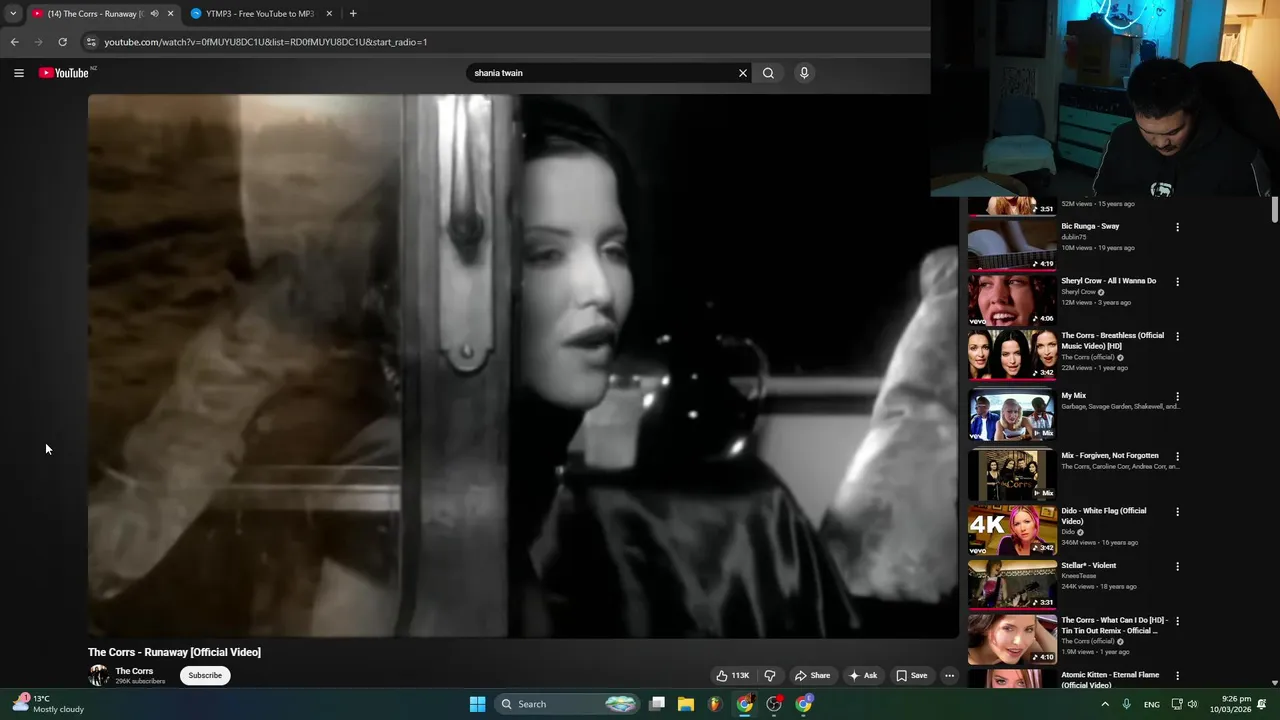Screen dimensions: 1280x720
Task: Open options for Atomic Kitten - Eternal Flame
Action: pyautogui.click(x=1177, y=676)
